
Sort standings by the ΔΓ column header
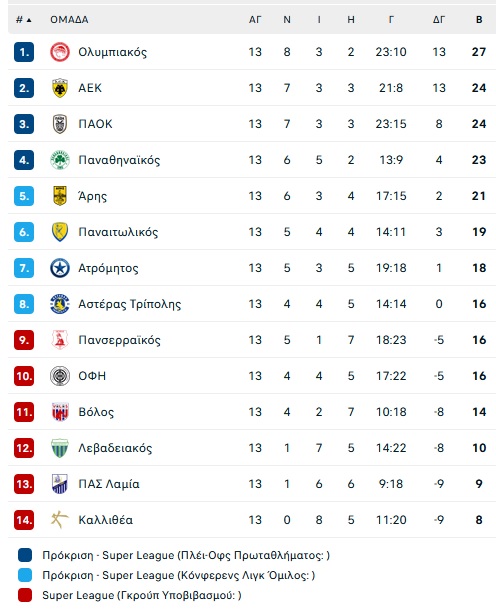[439, 20]
